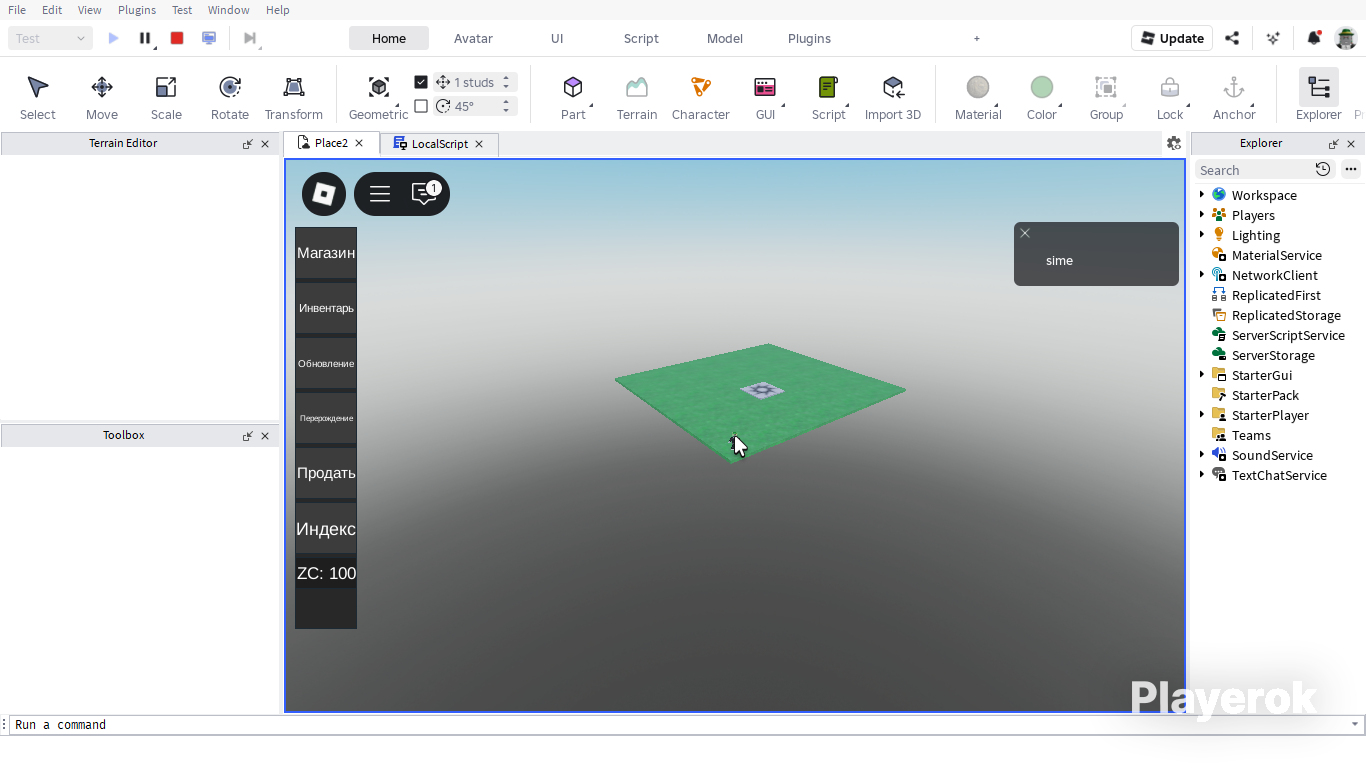This screenshot has width=1366, height=768.
Task: Toggle the Anchor tool
Action: click(1234, 97)
